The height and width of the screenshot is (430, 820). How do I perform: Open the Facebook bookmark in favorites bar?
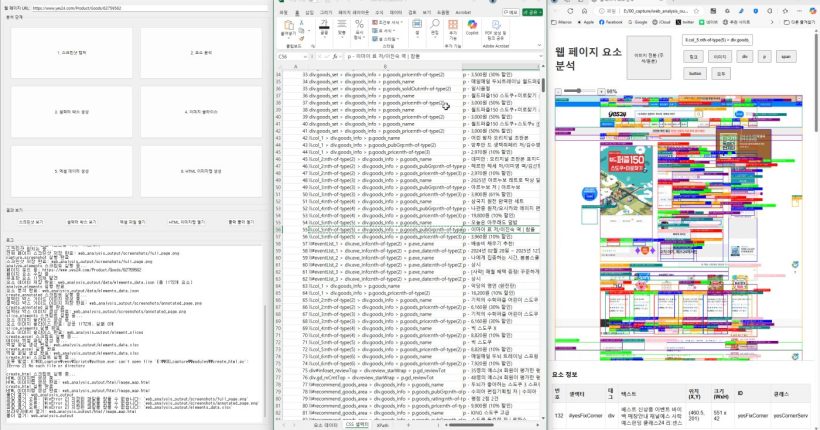612,20
